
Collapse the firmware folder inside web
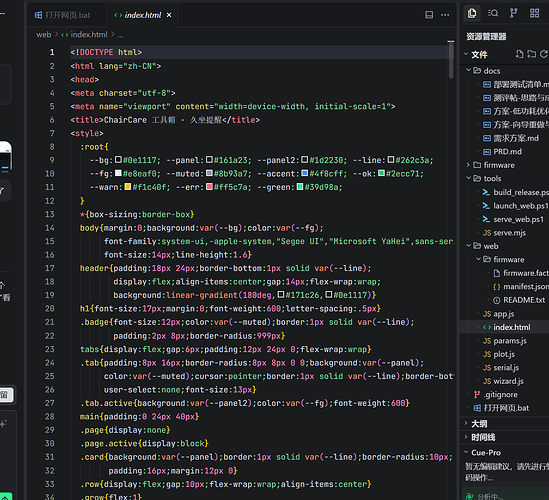(478, 259)
